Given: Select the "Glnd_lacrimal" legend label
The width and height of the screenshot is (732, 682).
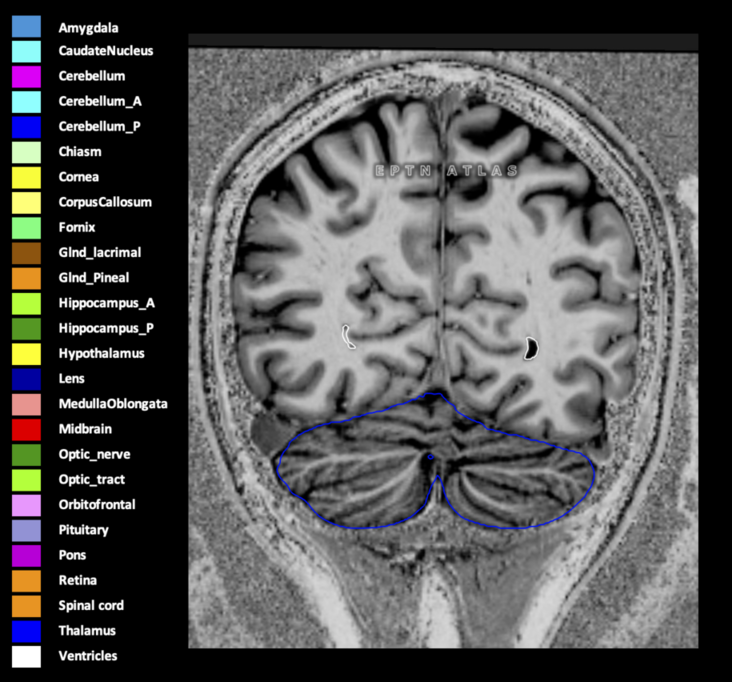Looking at the screenshot, I should pyautogui.click(x=100, y=253).
